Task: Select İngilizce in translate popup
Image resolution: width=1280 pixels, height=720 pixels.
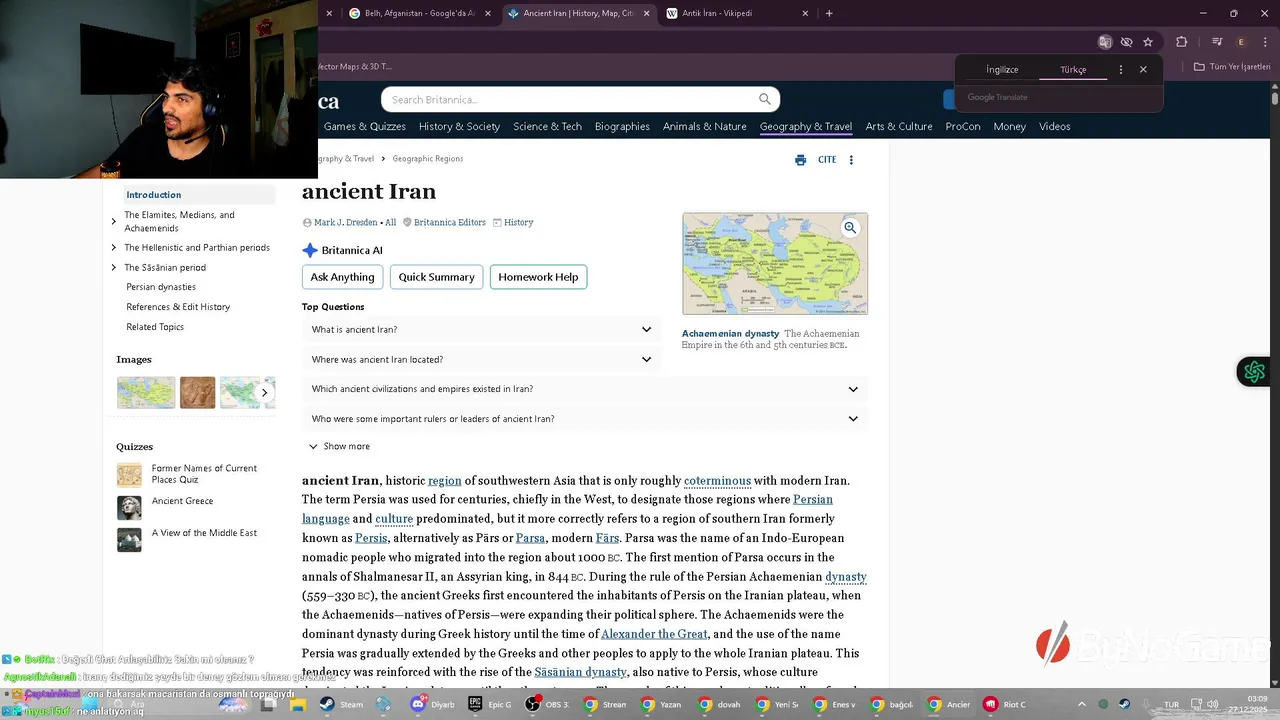Action: [x=1002, y=70]
